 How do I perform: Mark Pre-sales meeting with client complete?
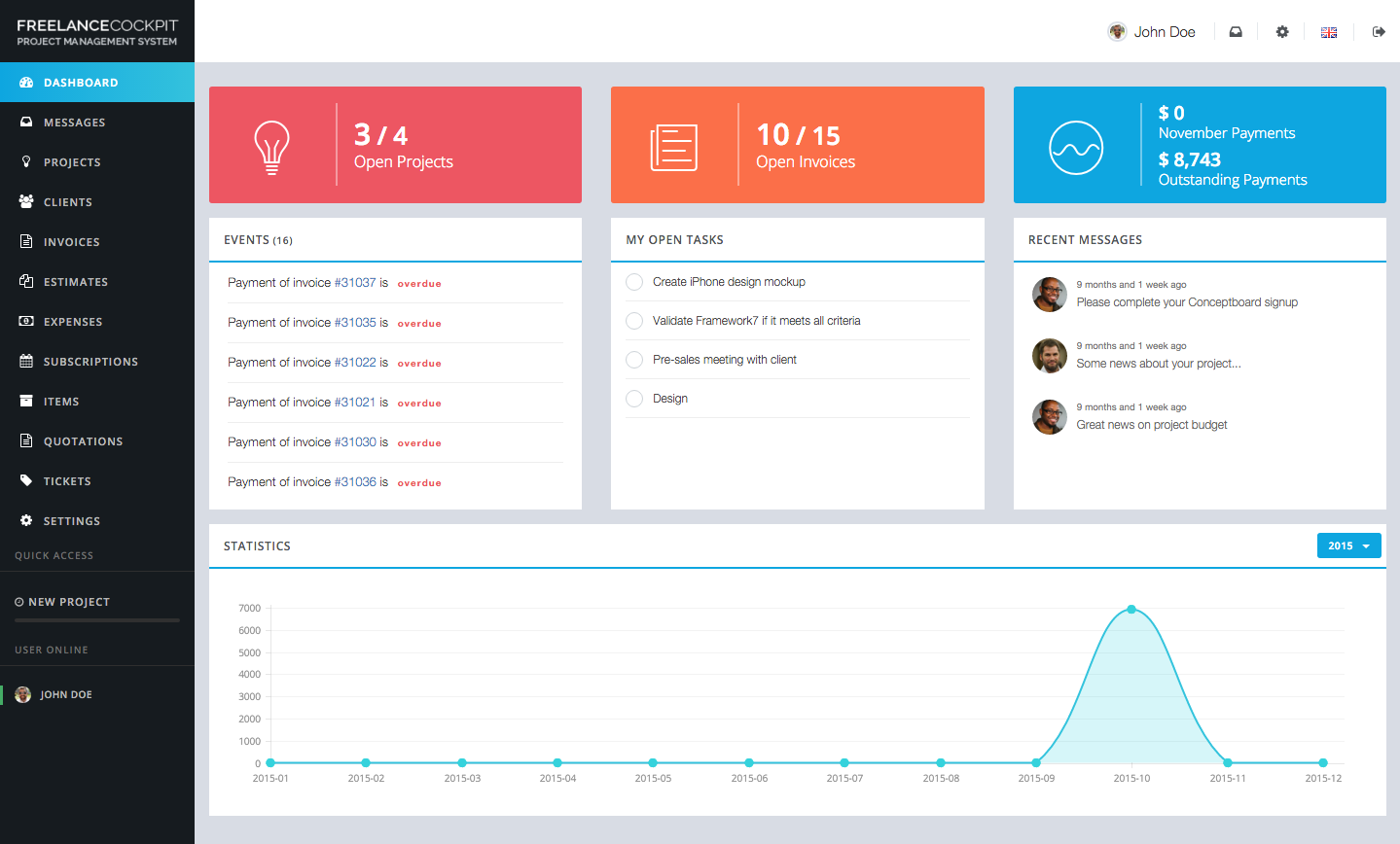pos(634,360)
